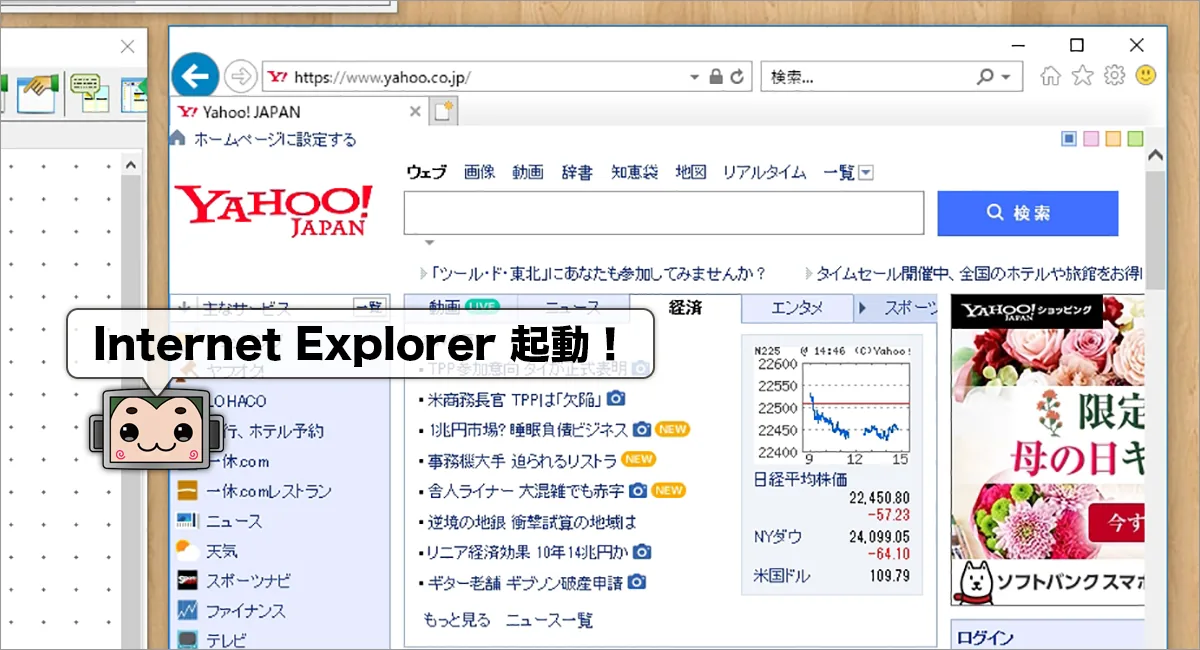Open the タイムセール開催中 hotel link
Screen dimensions: 1200x650
[979, 273]
